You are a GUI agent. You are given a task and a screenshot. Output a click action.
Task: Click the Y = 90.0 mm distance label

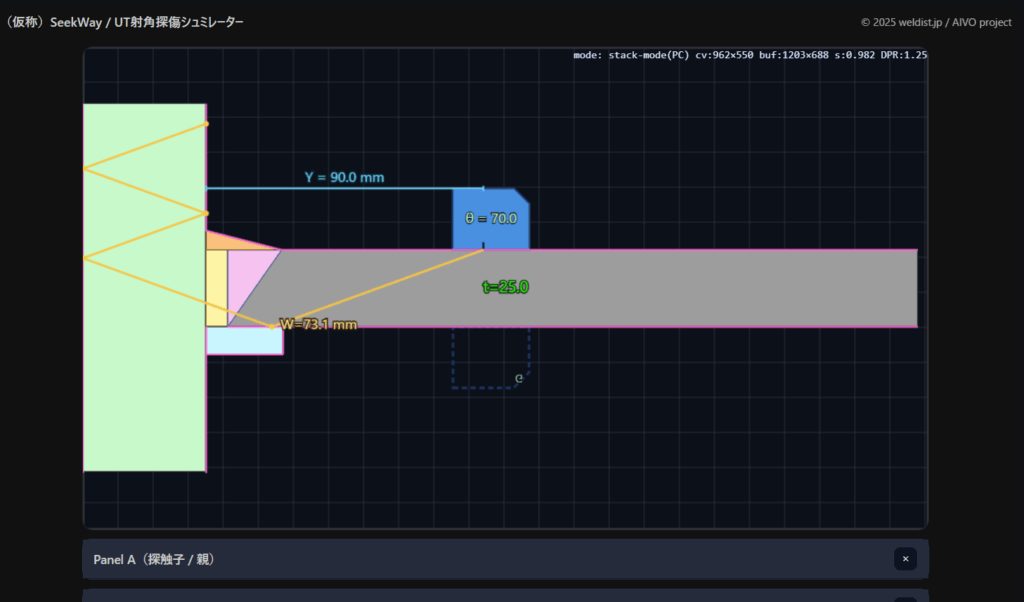click(x=344, y=178)
